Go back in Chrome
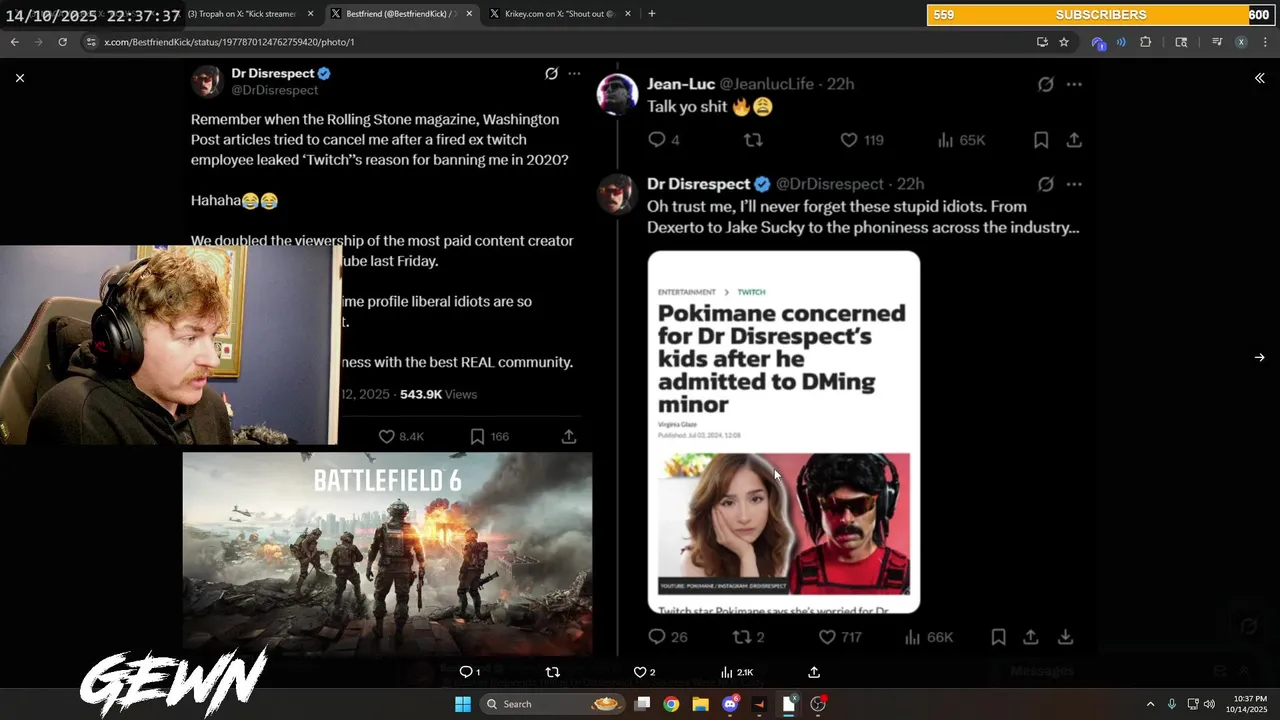 pos(14,42)
